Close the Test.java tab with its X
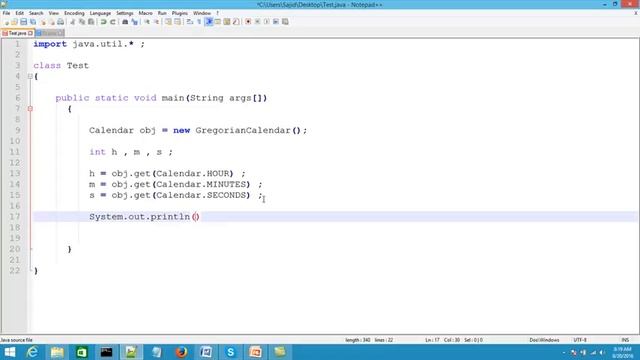The height and width of the screenshot is (360, 640). (x=31, y=33)
